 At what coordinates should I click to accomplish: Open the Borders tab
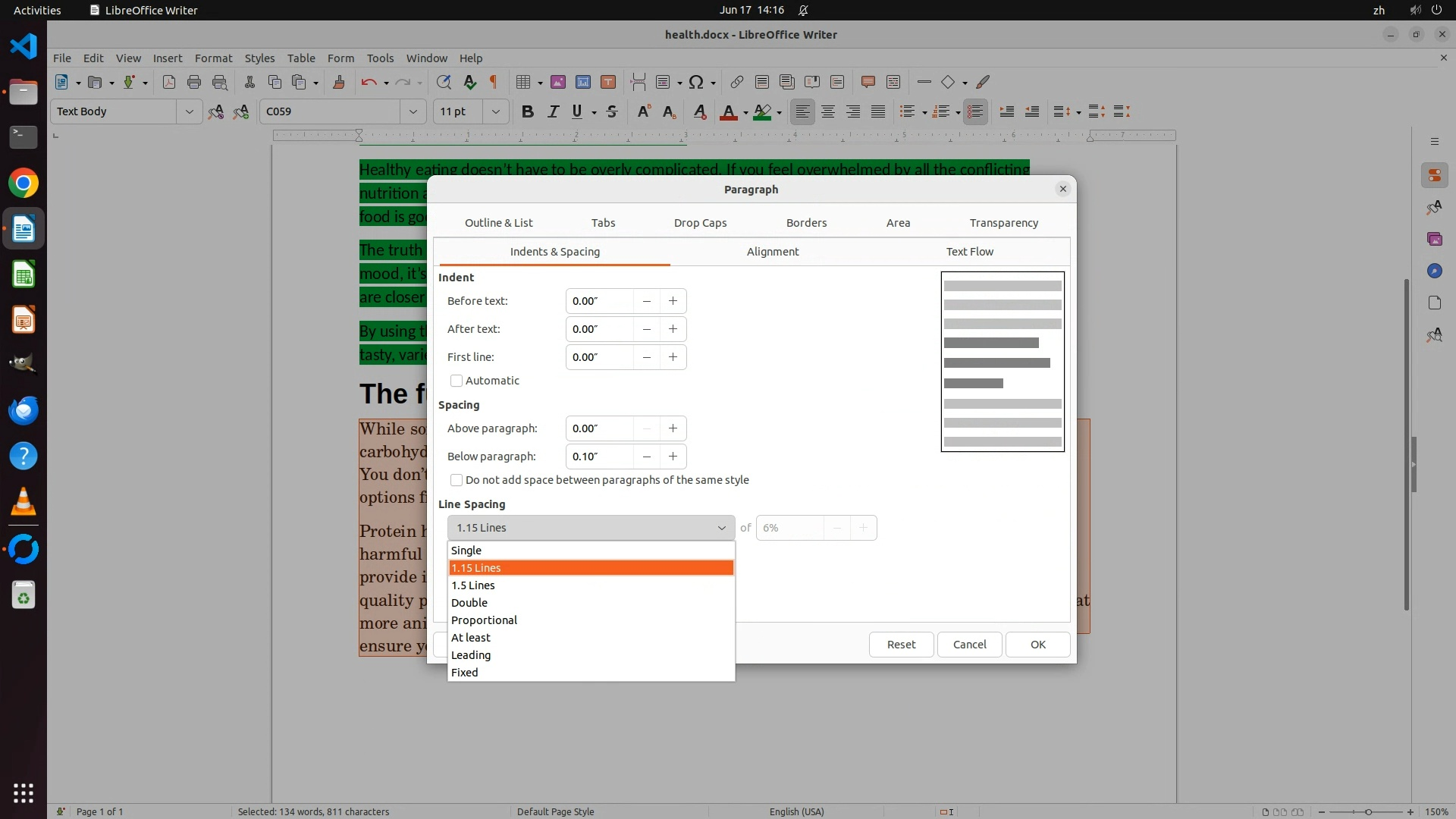pos(806,223)
